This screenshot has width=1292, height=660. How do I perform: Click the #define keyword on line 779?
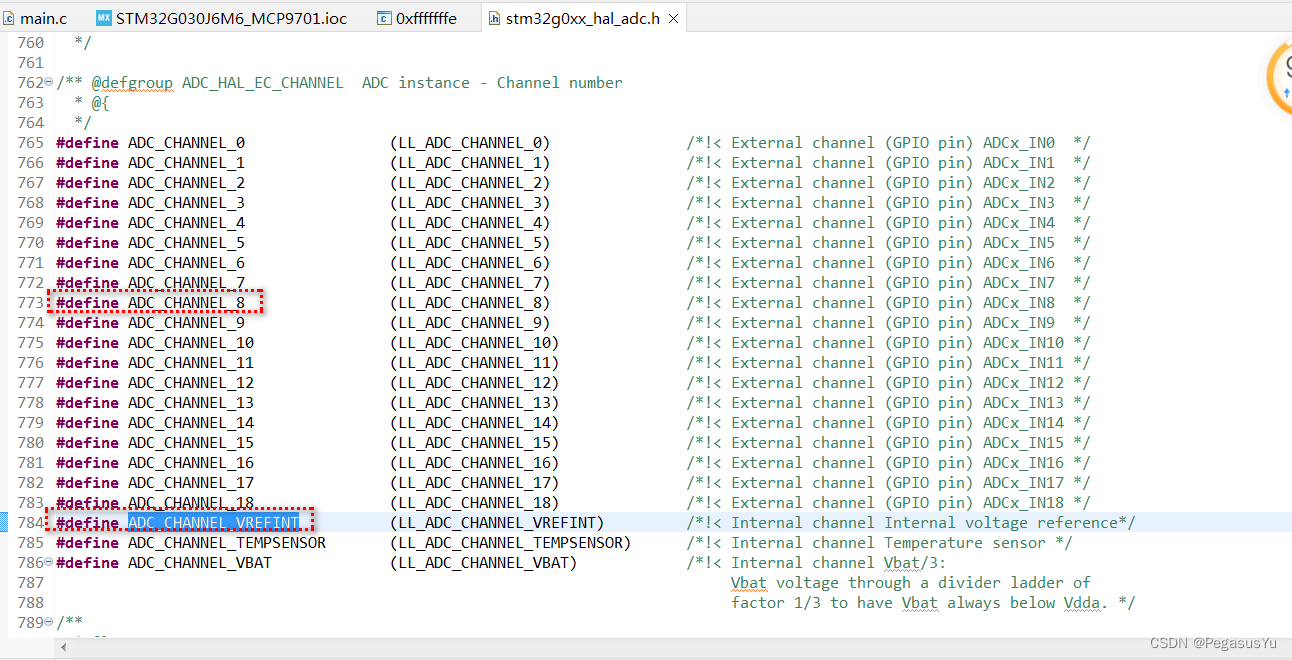[87, 422]
